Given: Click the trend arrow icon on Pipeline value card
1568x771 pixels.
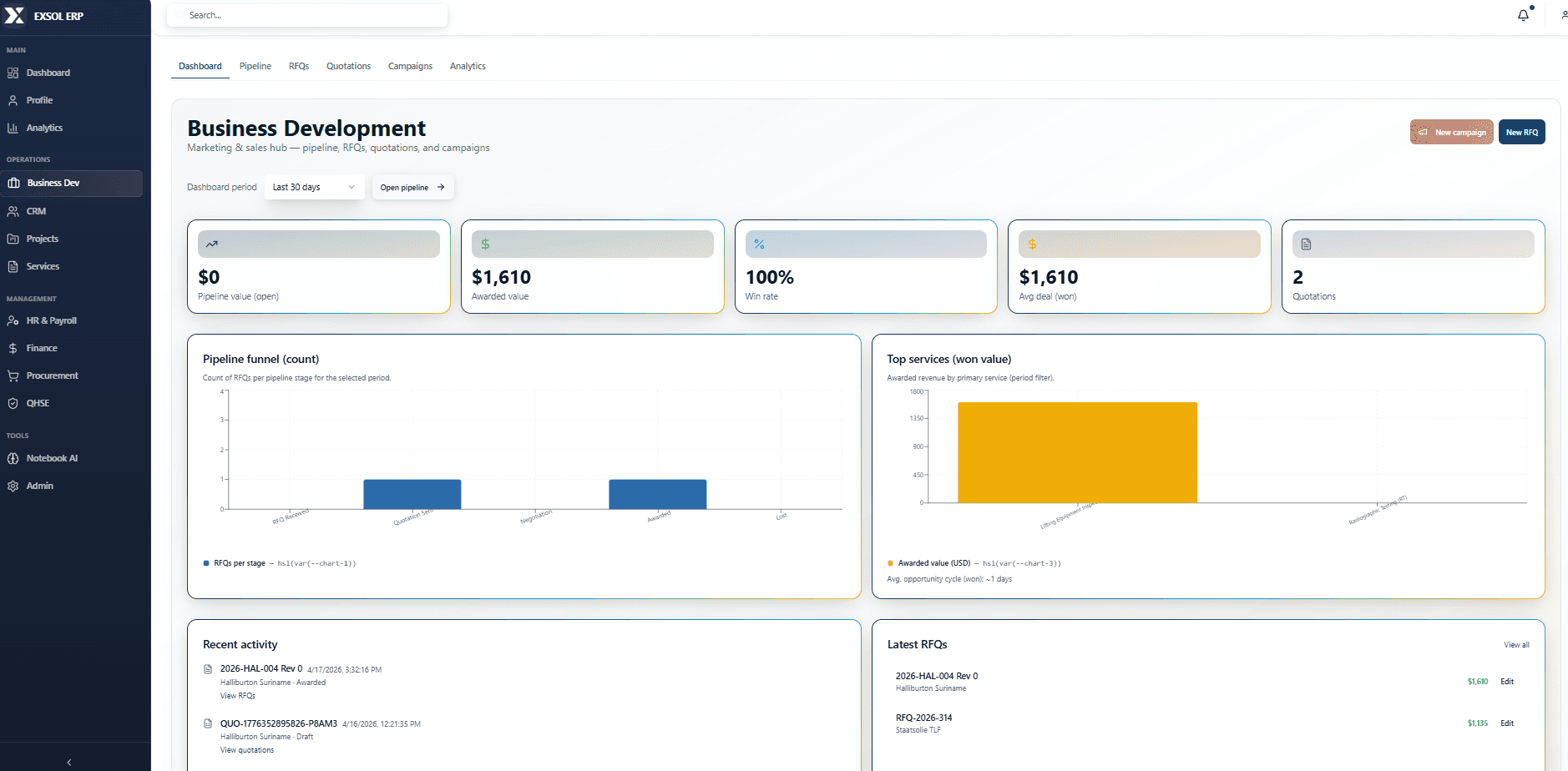Looking at the screenshot, I should tap(212, 244).
